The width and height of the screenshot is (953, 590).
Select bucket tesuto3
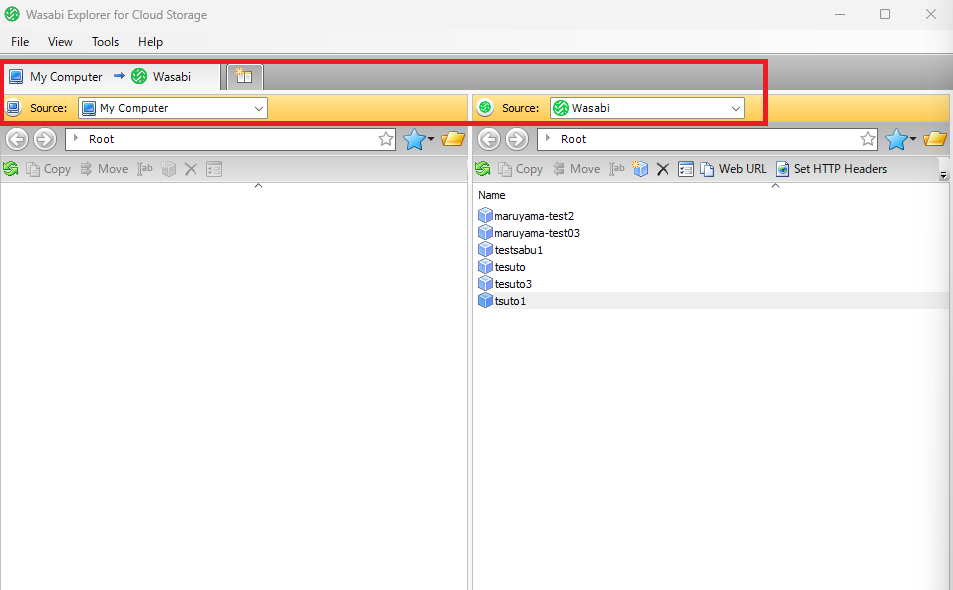pos(505,284)
